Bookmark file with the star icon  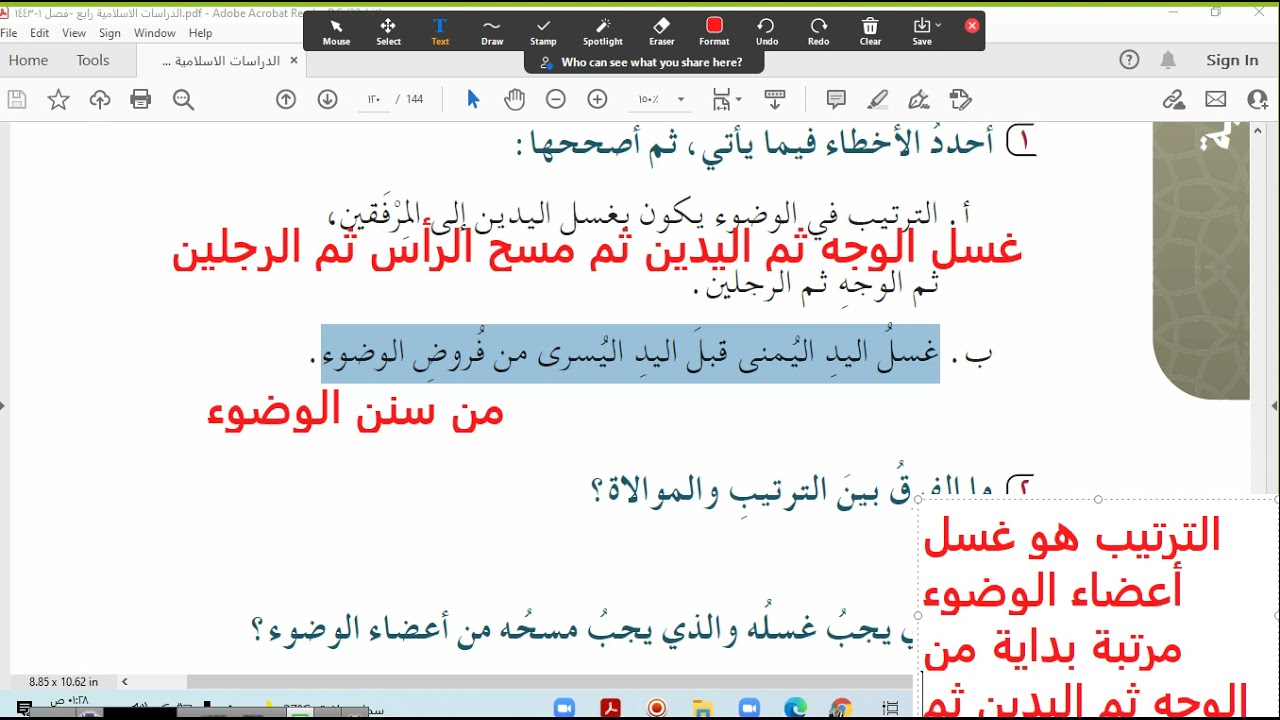pyautogui.click(x=59, y=99)
